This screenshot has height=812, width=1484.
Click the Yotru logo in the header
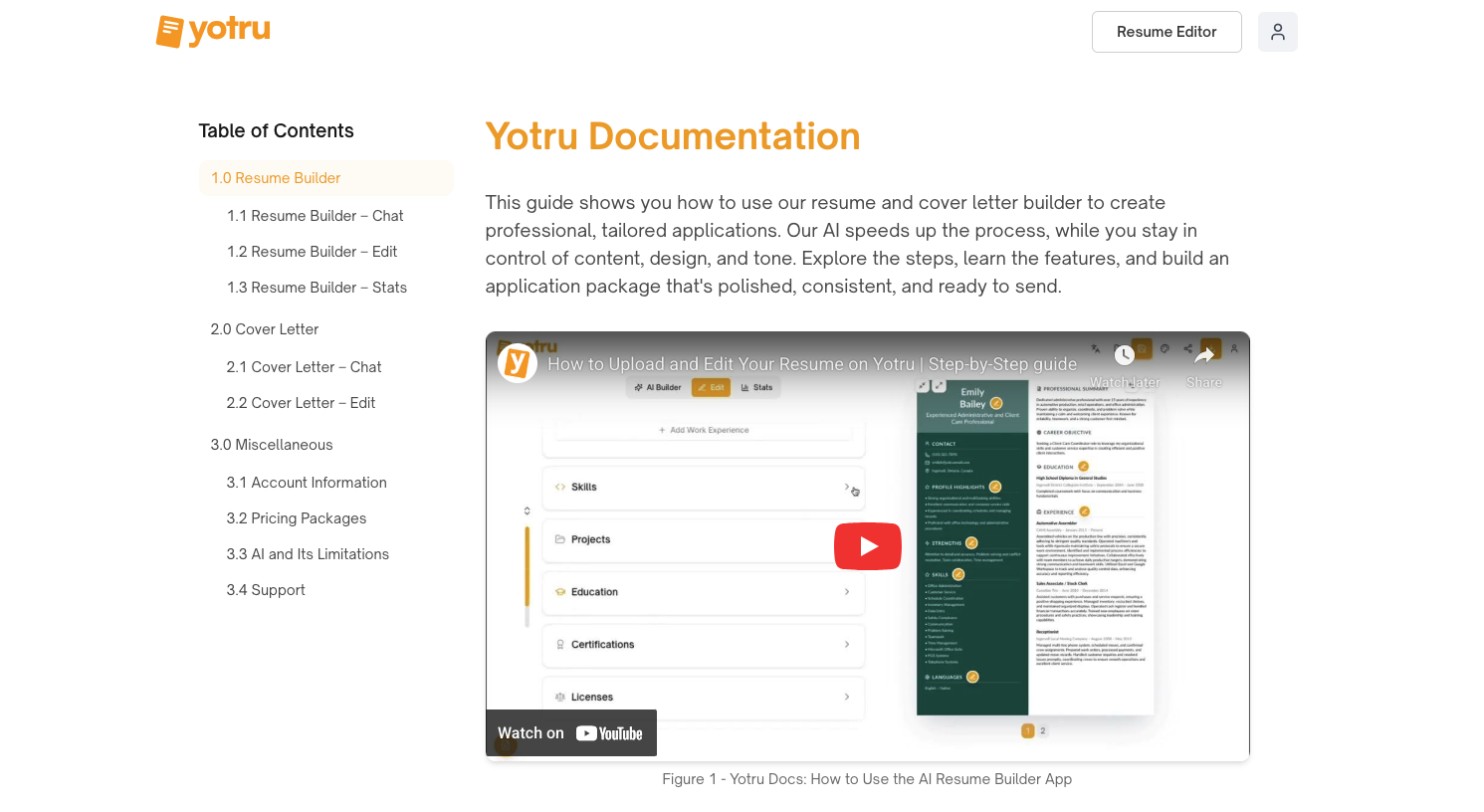[x=213, y=31]
